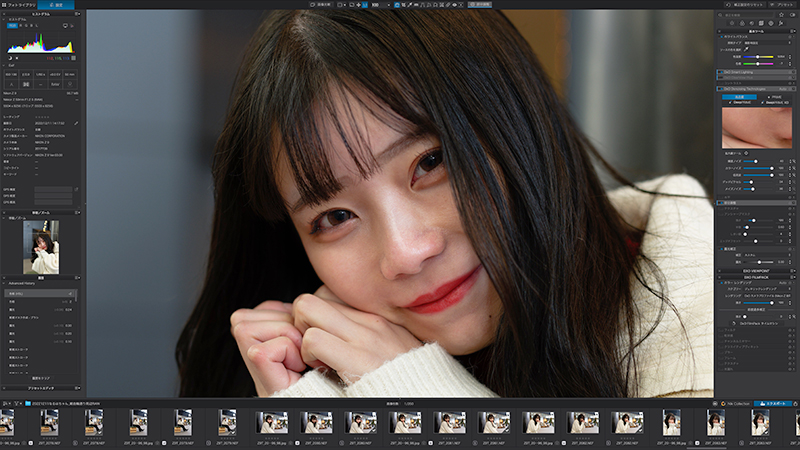Open the color rendering category dropdown
The width and height of the screenshot is (800, 450).
tap(767, 289)
